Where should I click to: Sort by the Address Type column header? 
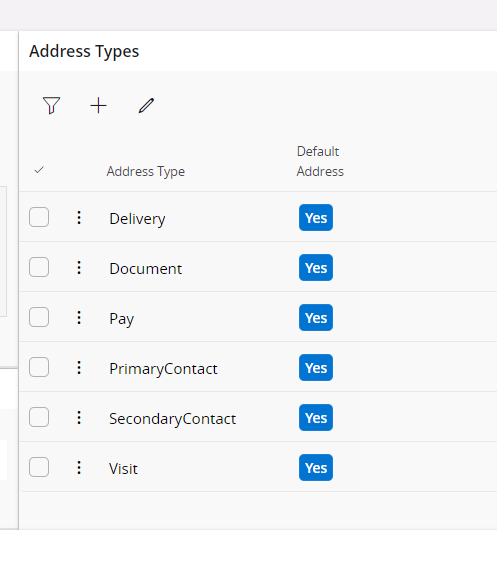pos(146,172)
